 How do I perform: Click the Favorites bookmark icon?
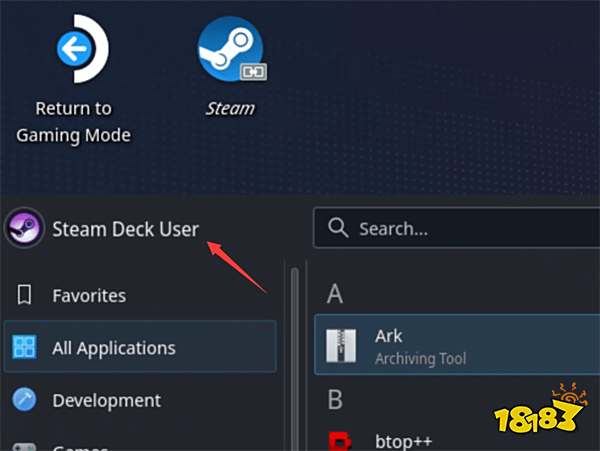pos(25,295)
